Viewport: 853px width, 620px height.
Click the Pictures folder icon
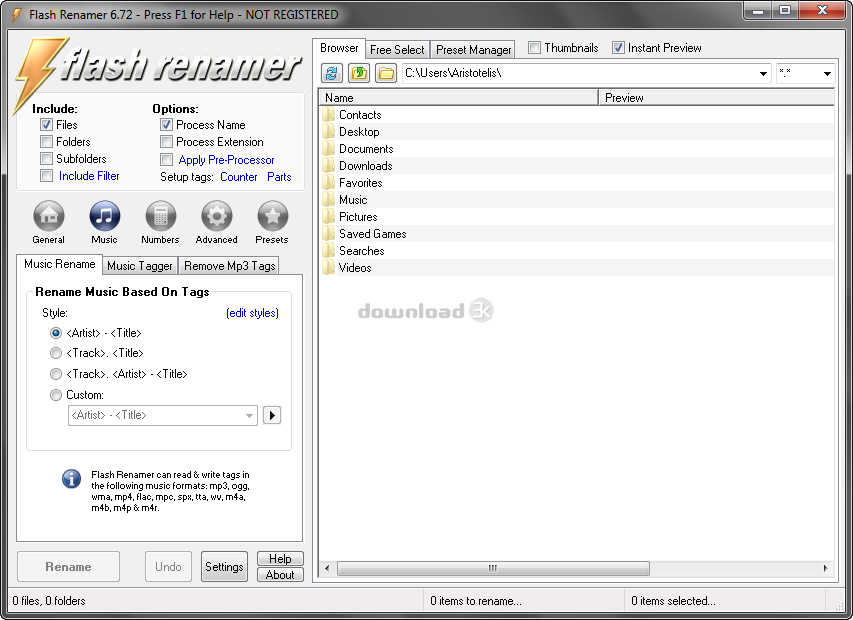tap(328, 216)
